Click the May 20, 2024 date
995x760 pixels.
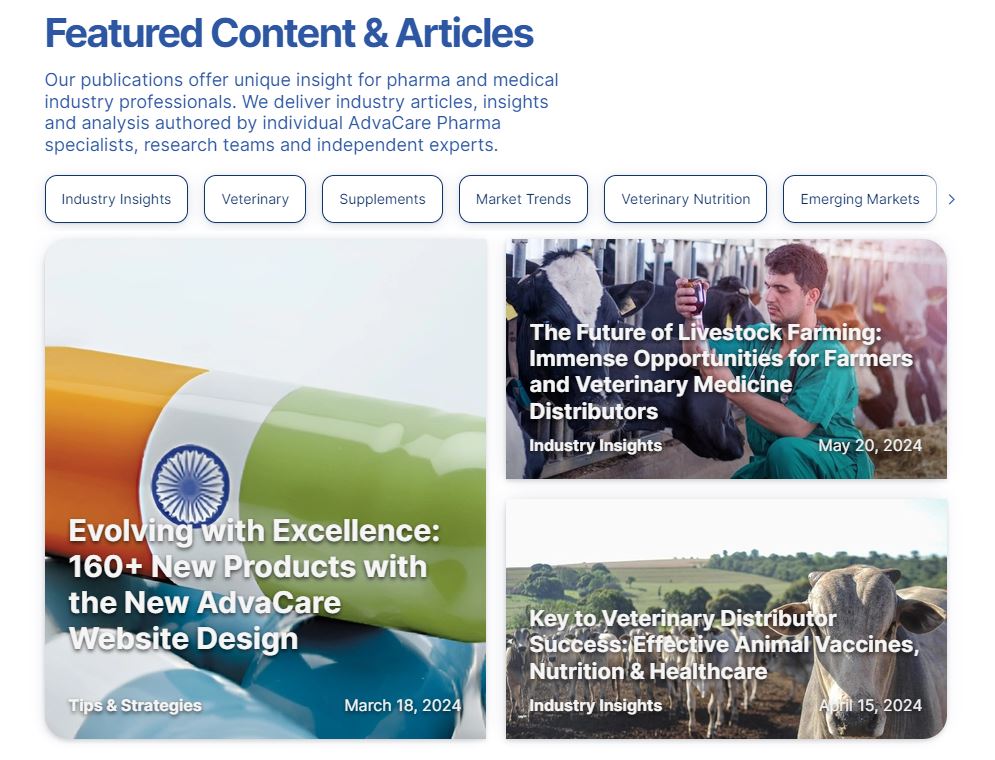869,445
